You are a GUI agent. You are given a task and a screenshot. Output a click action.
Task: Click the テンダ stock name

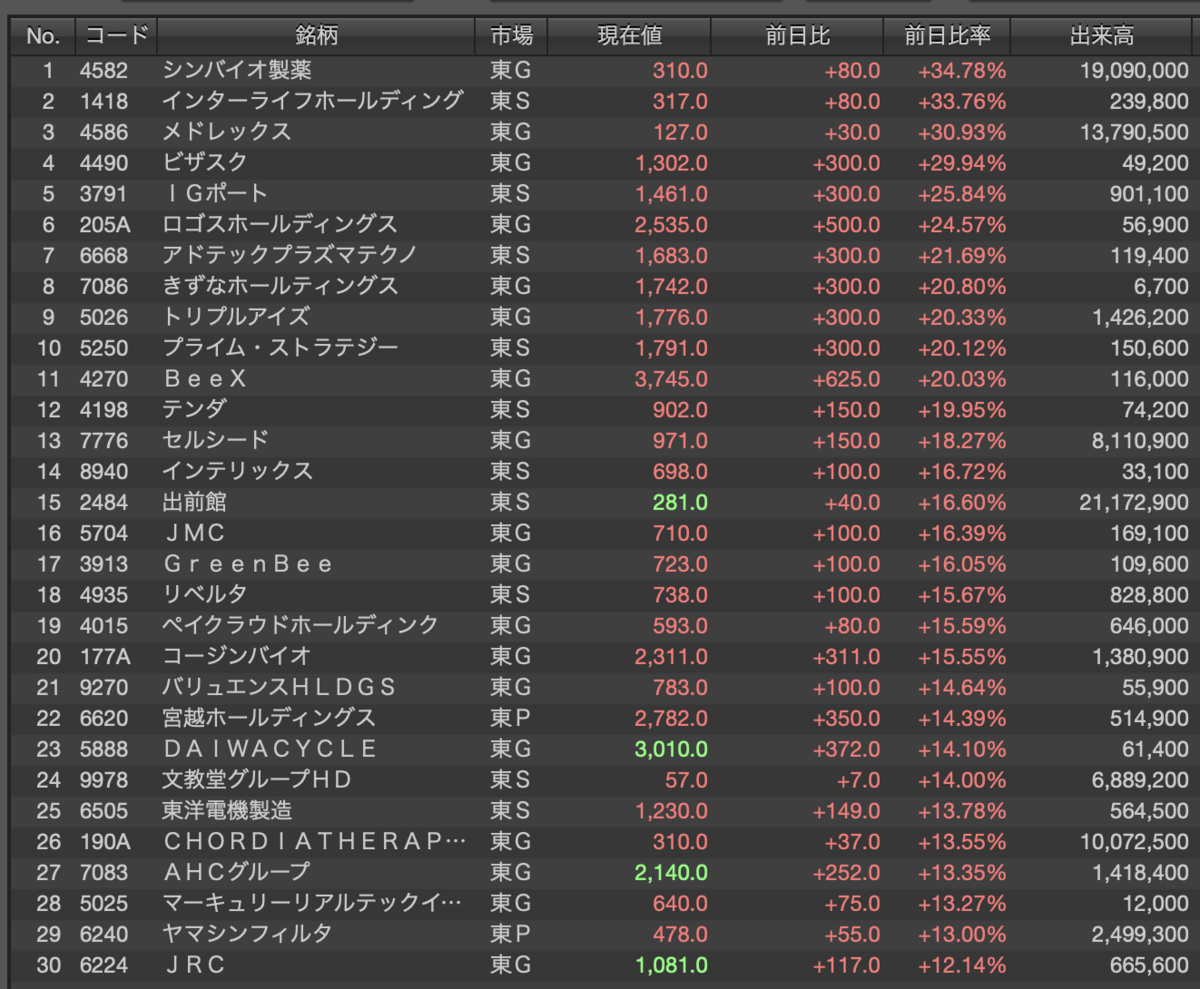click(194, 409)
